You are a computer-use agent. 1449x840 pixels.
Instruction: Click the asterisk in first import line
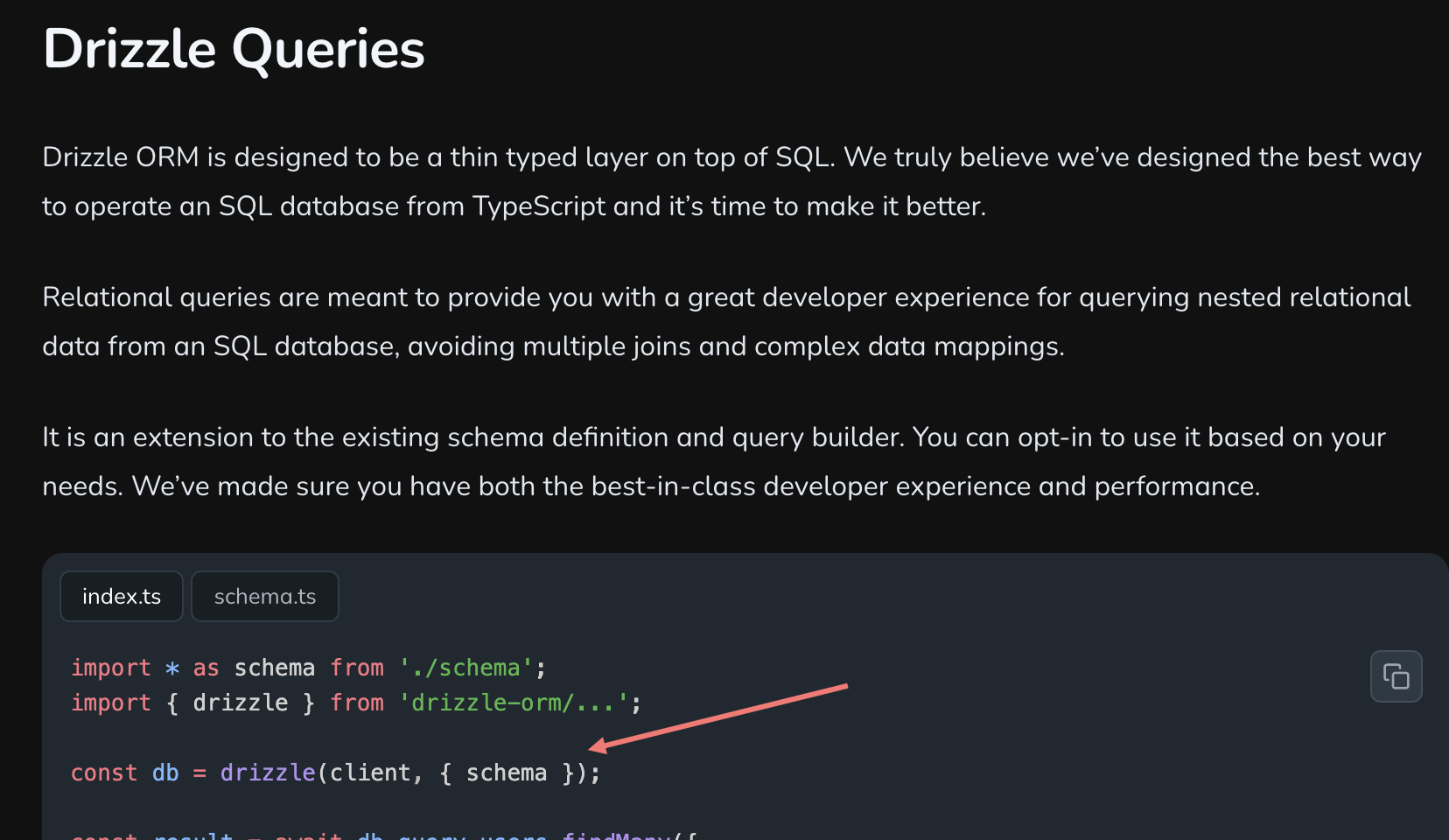172,668
